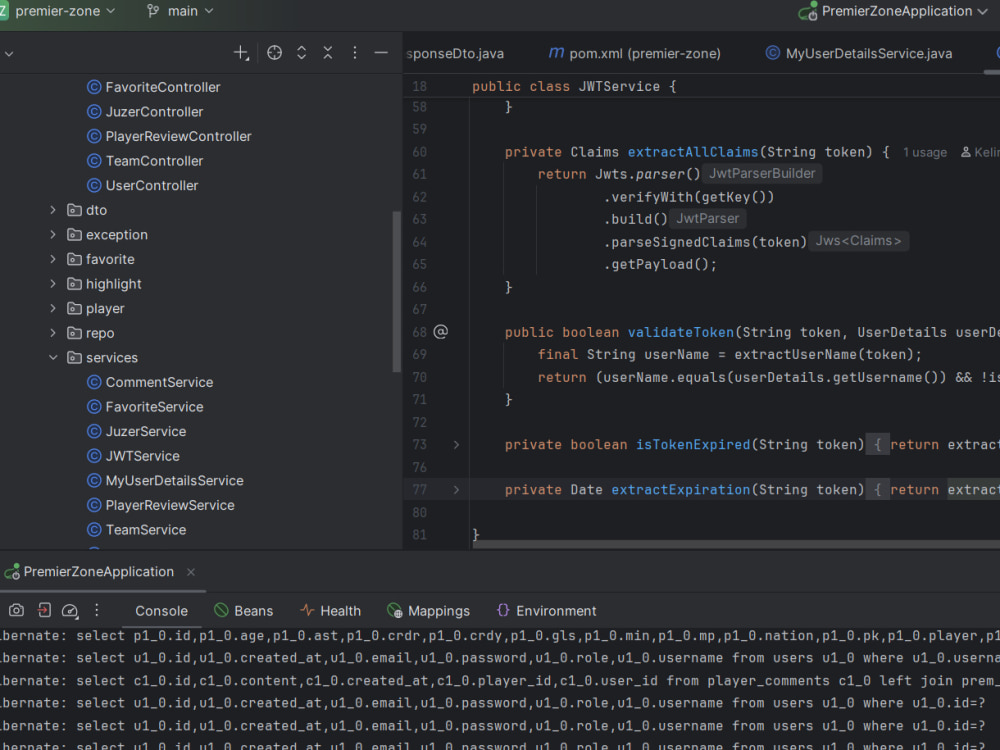Switch to the Environment tab

point(546,611)
